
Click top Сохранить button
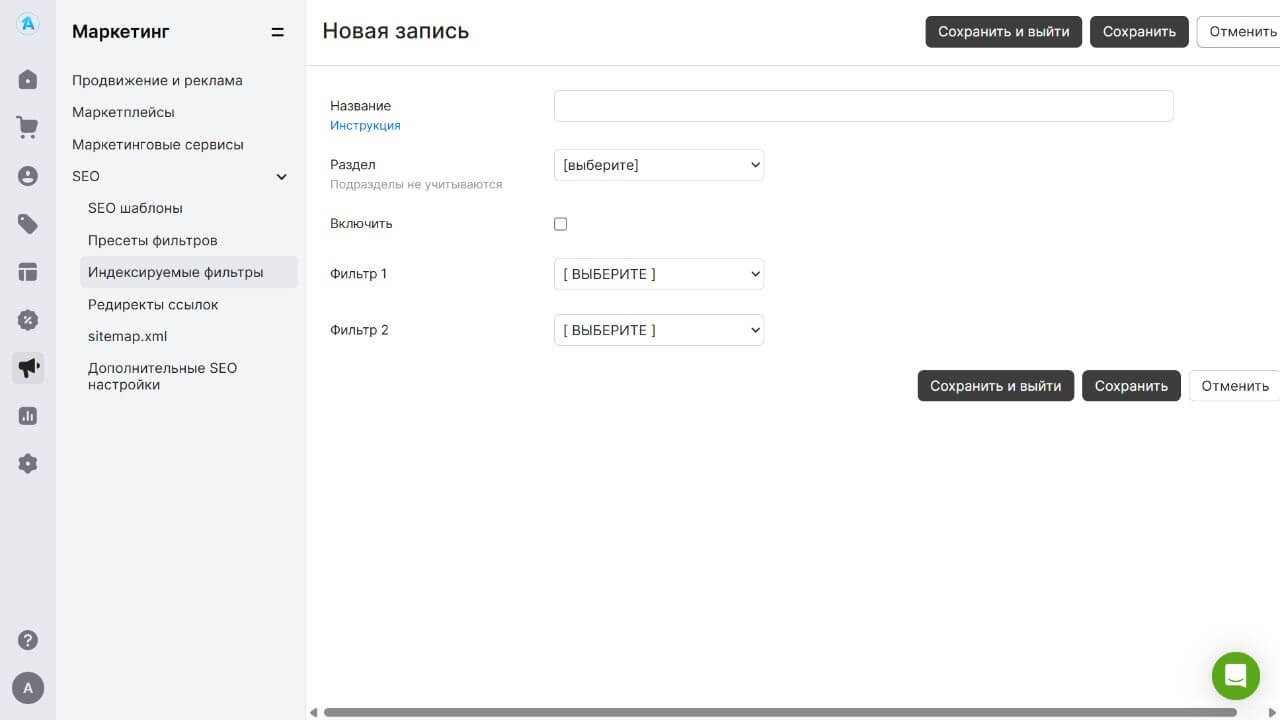[1139, 32]
